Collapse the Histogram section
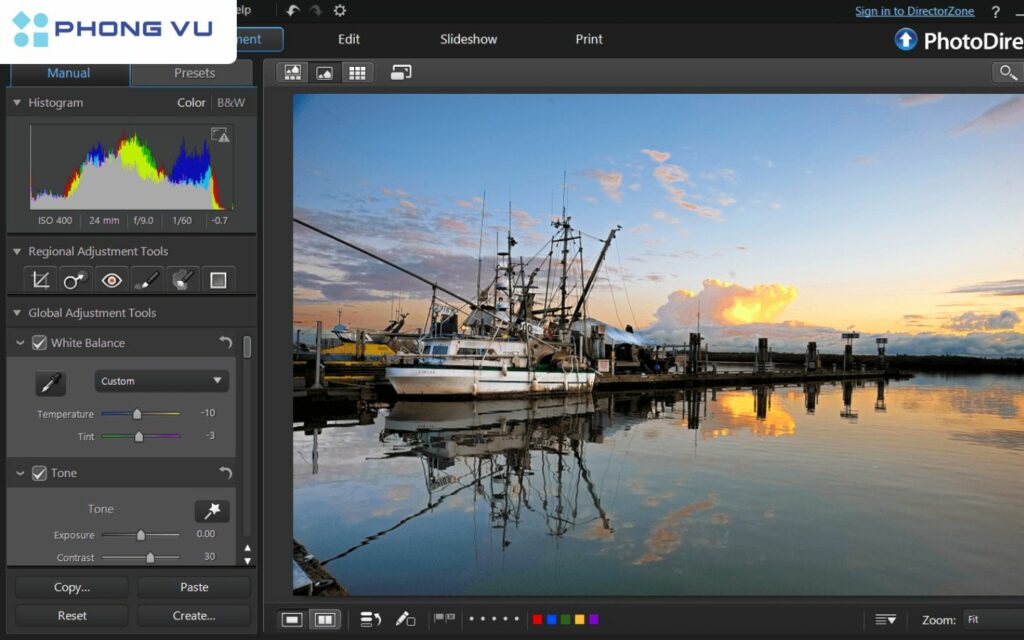Image resolution: width=1024 pixels, height=640 pixels. pos(17,103)
